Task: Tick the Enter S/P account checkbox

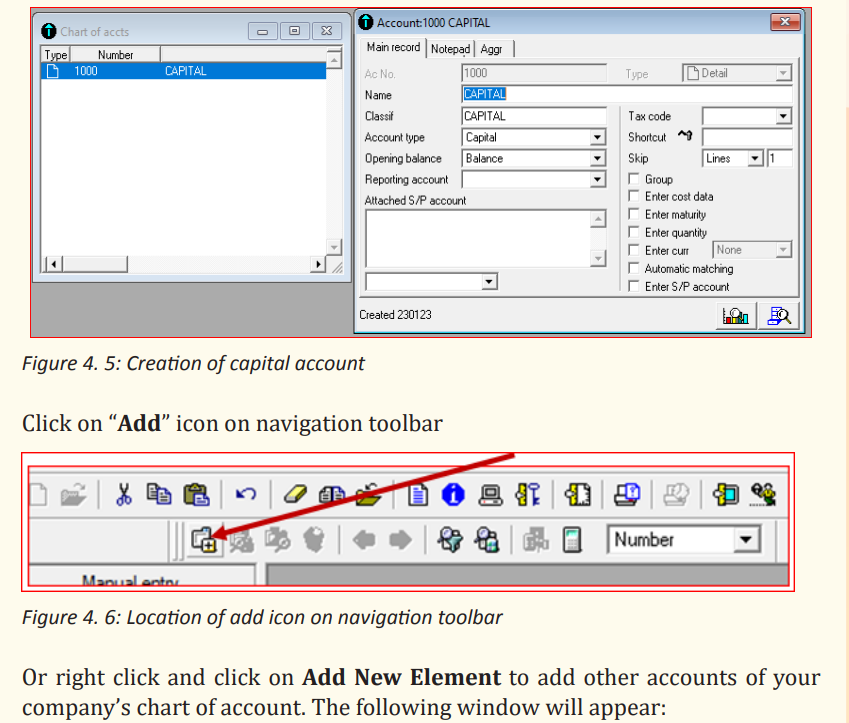Action: click(x=634, y=286)
